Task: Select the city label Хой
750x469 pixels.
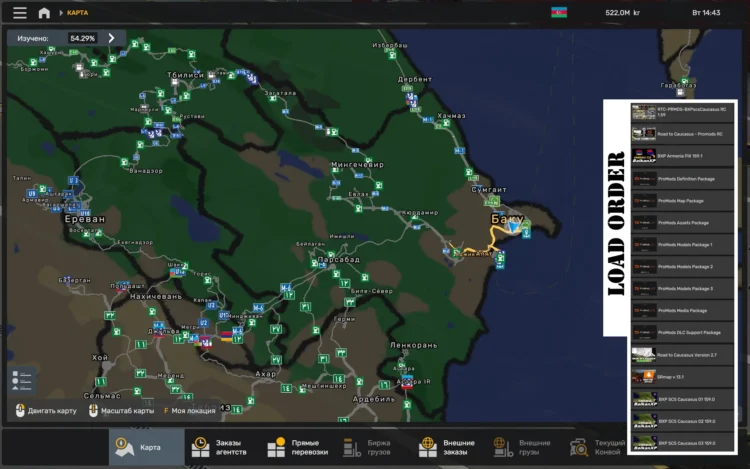Action: pos(100,357)
